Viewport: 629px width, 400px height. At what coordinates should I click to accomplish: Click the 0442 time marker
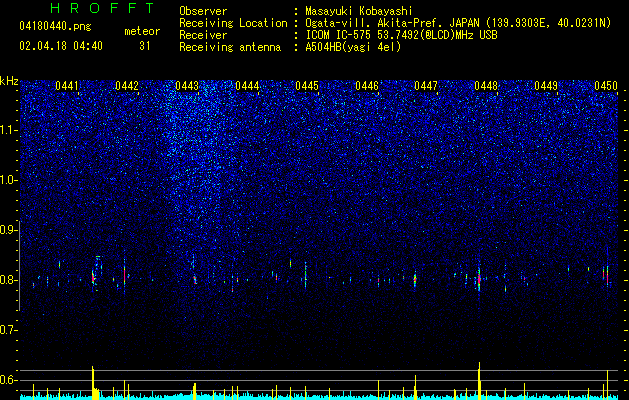[127, 86]
